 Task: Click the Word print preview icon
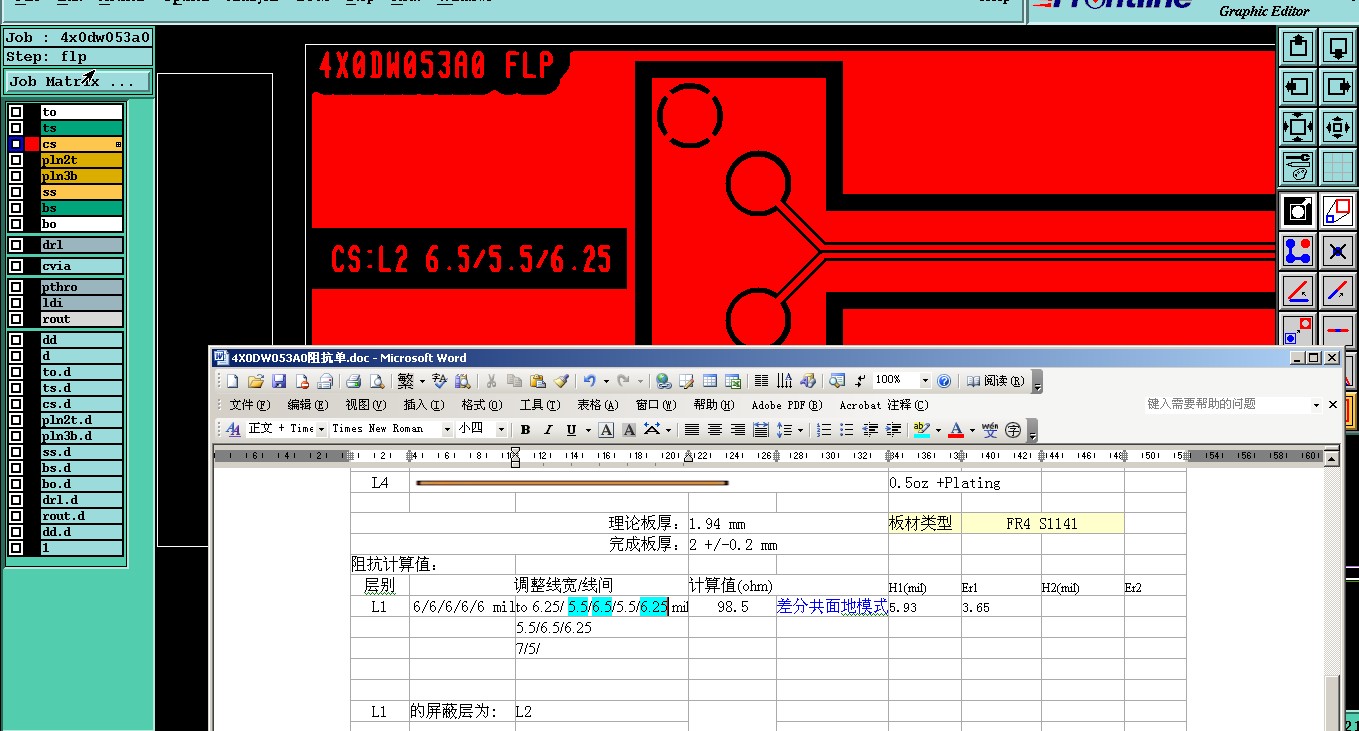click(x=376, y=381)
